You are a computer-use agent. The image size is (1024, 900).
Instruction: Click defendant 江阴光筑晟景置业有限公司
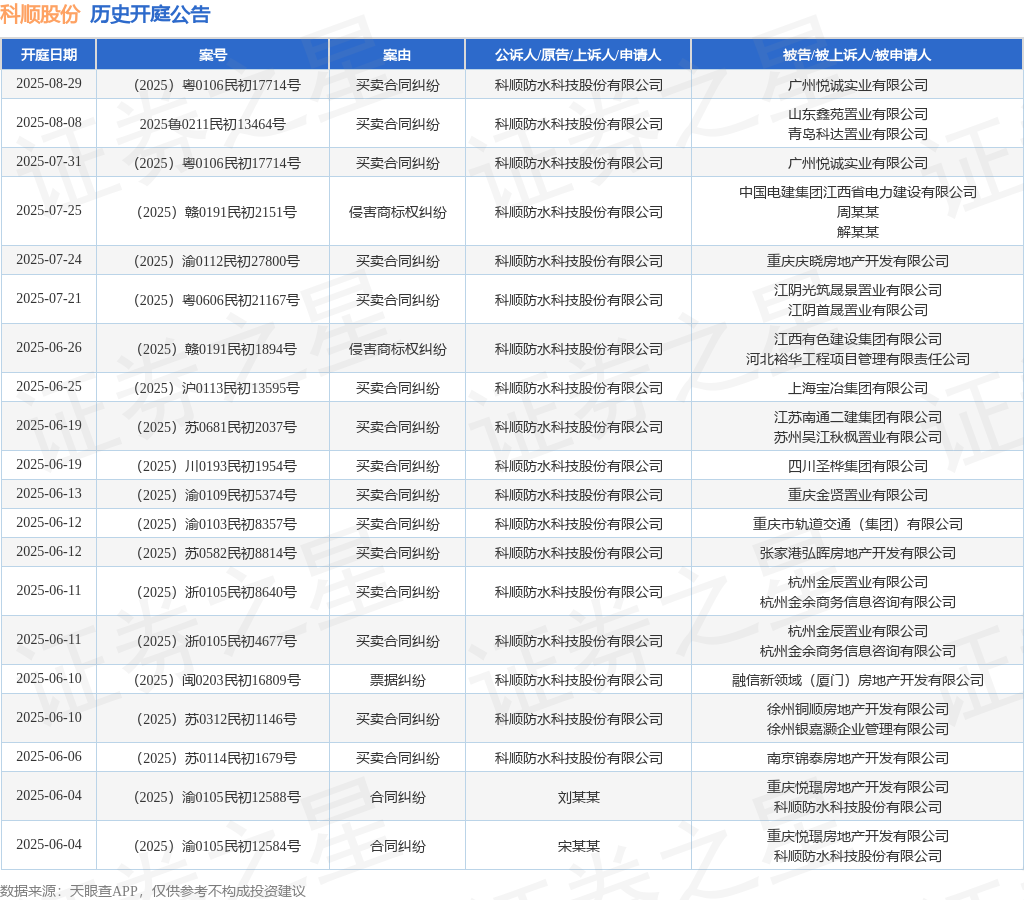tap(857, 290)
